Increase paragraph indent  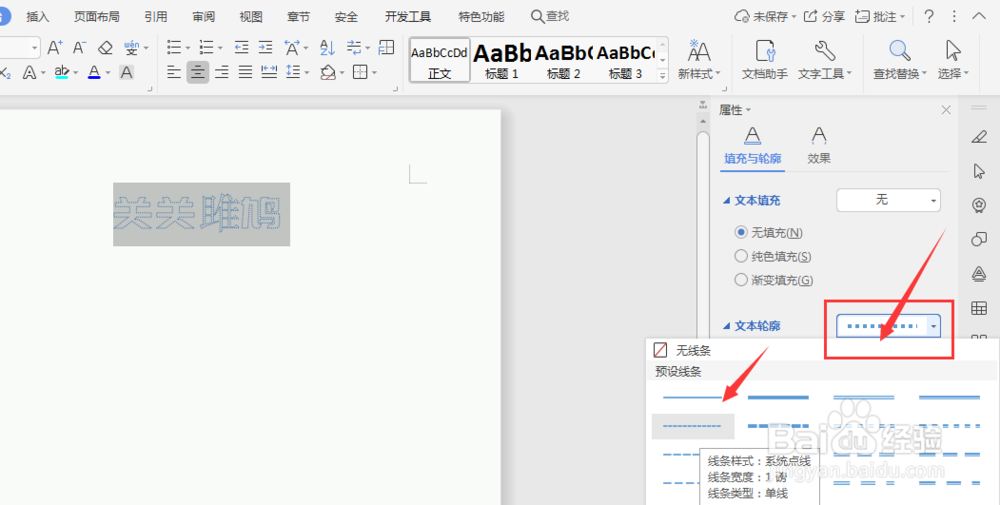point(265,47)
